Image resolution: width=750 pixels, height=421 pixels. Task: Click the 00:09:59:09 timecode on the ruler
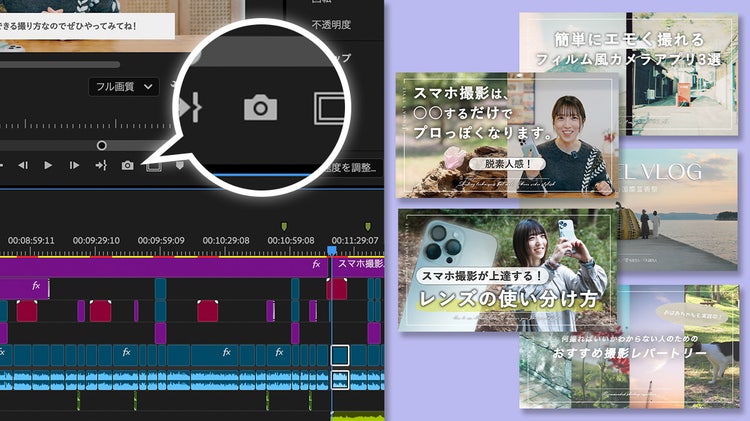pos(161,240)
